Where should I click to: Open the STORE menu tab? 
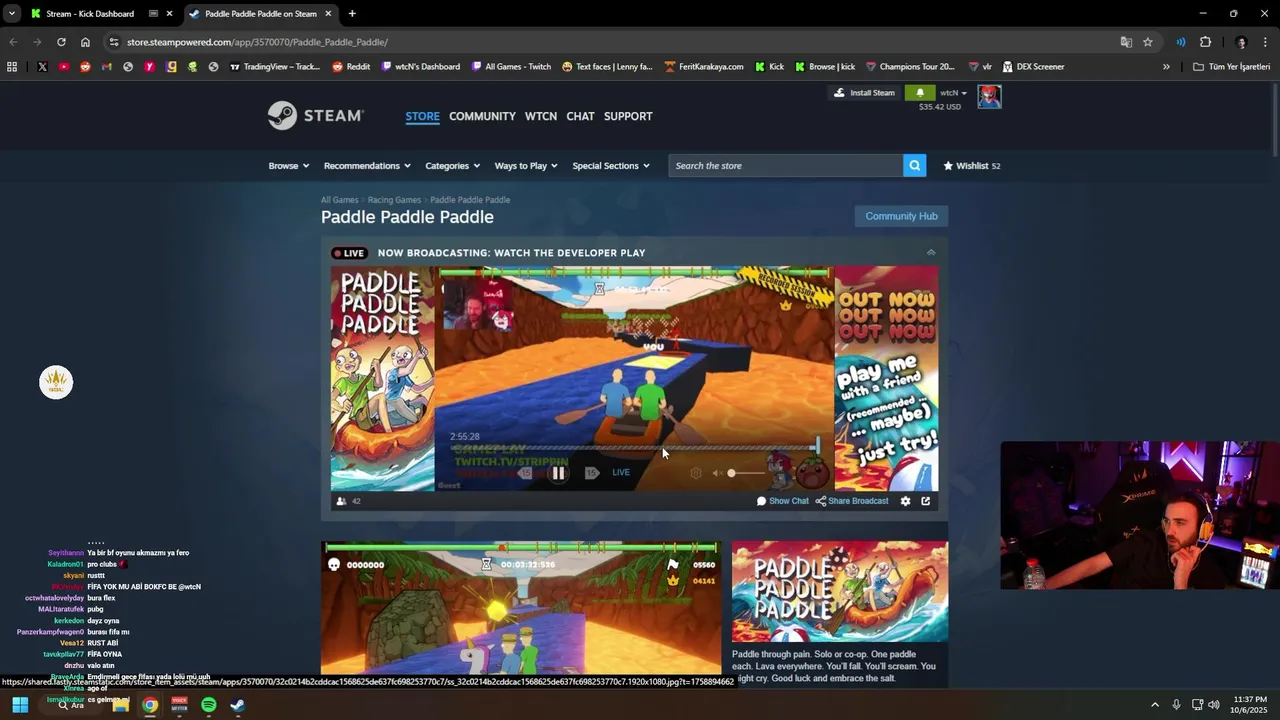pos(422,116)
